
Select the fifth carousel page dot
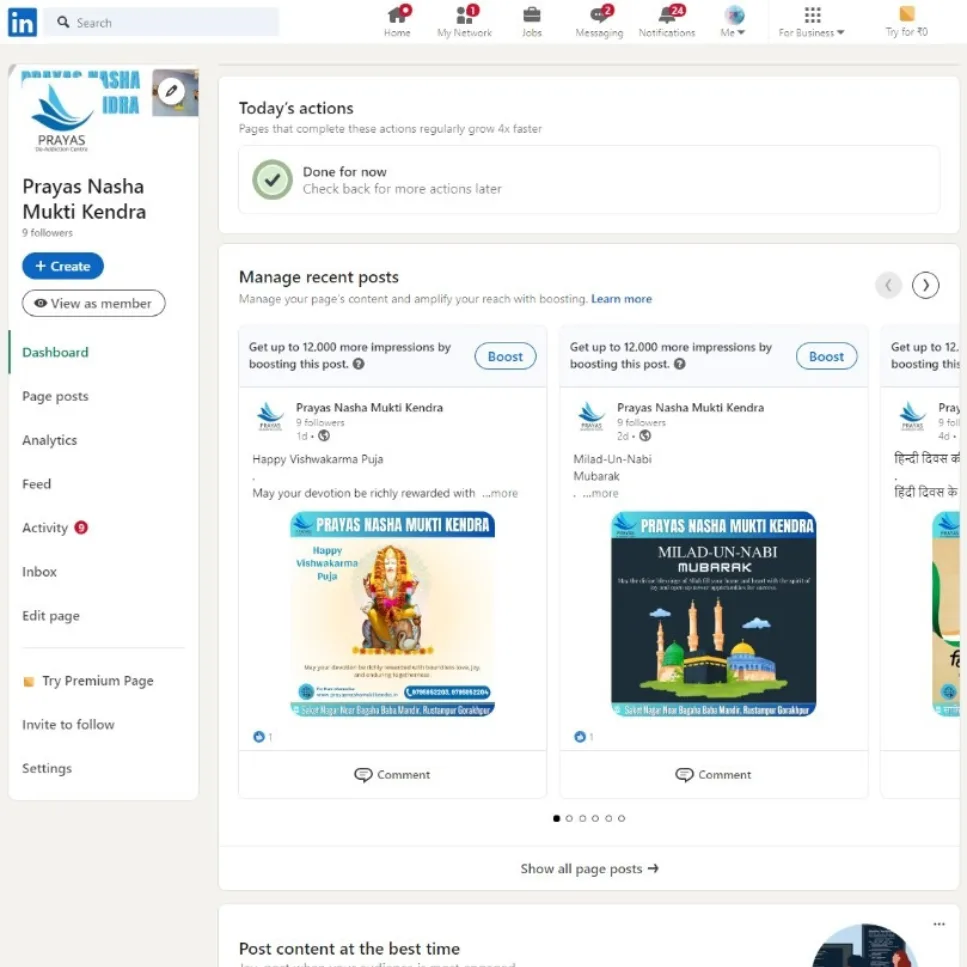[x=609, y=818]
